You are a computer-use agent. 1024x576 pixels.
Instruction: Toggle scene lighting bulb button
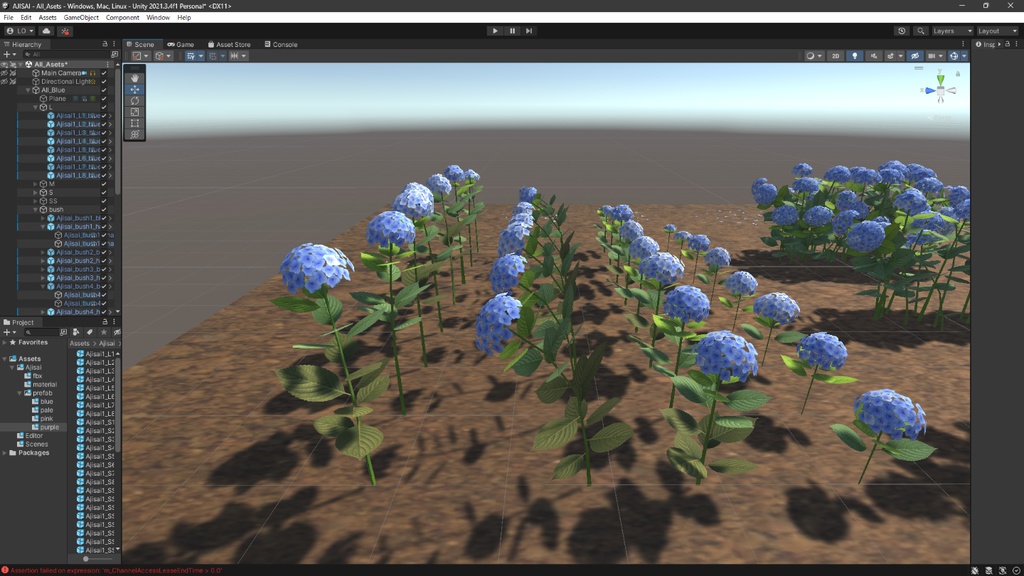[854, 56]
